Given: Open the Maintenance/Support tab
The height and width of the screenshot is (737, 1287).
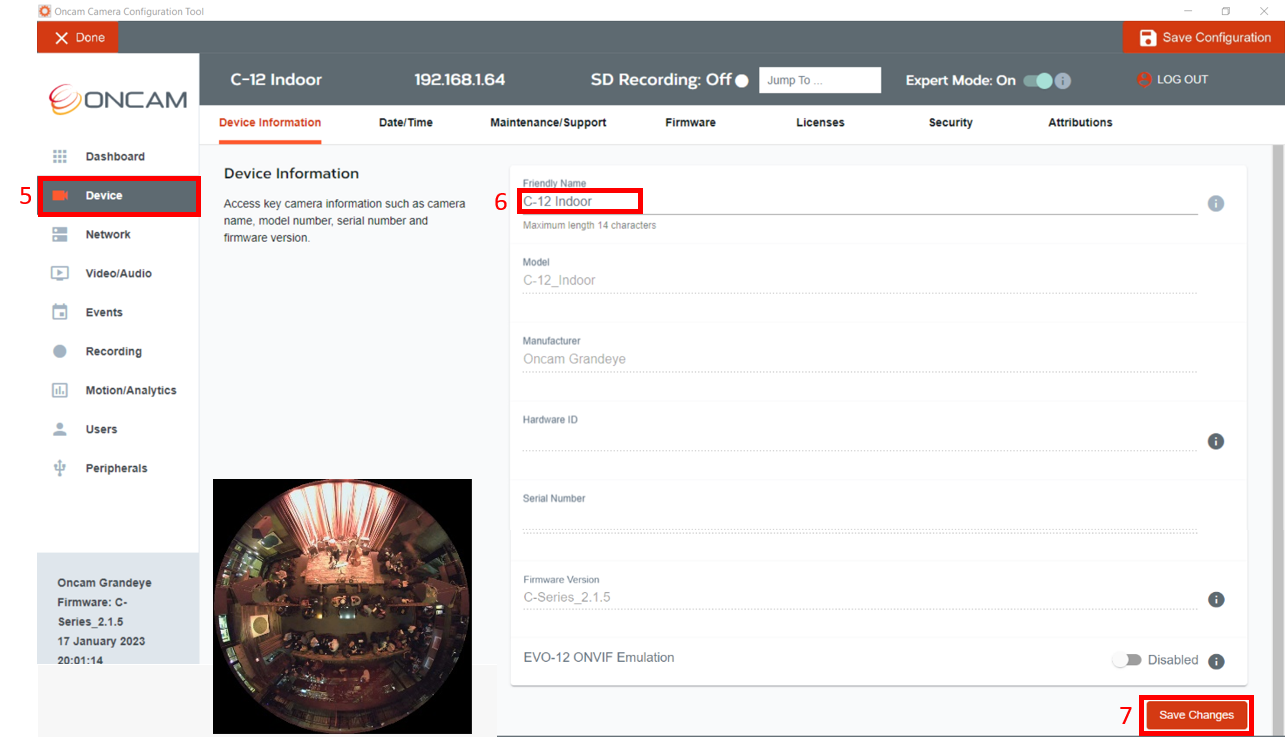Looking at the screenshot, I should click(x=548, y=123).
